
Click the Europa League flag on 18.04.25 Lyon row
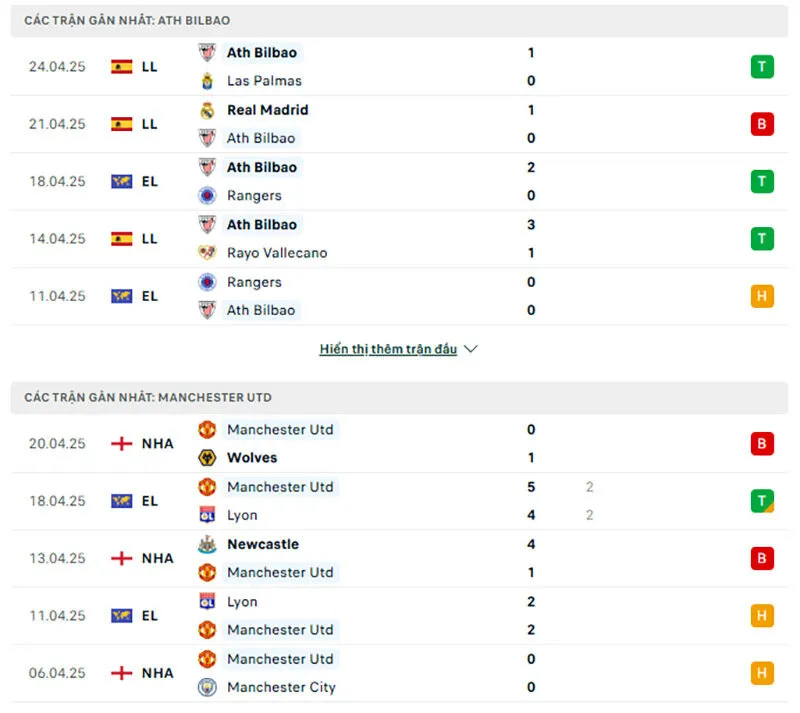[x=122, y=501]
